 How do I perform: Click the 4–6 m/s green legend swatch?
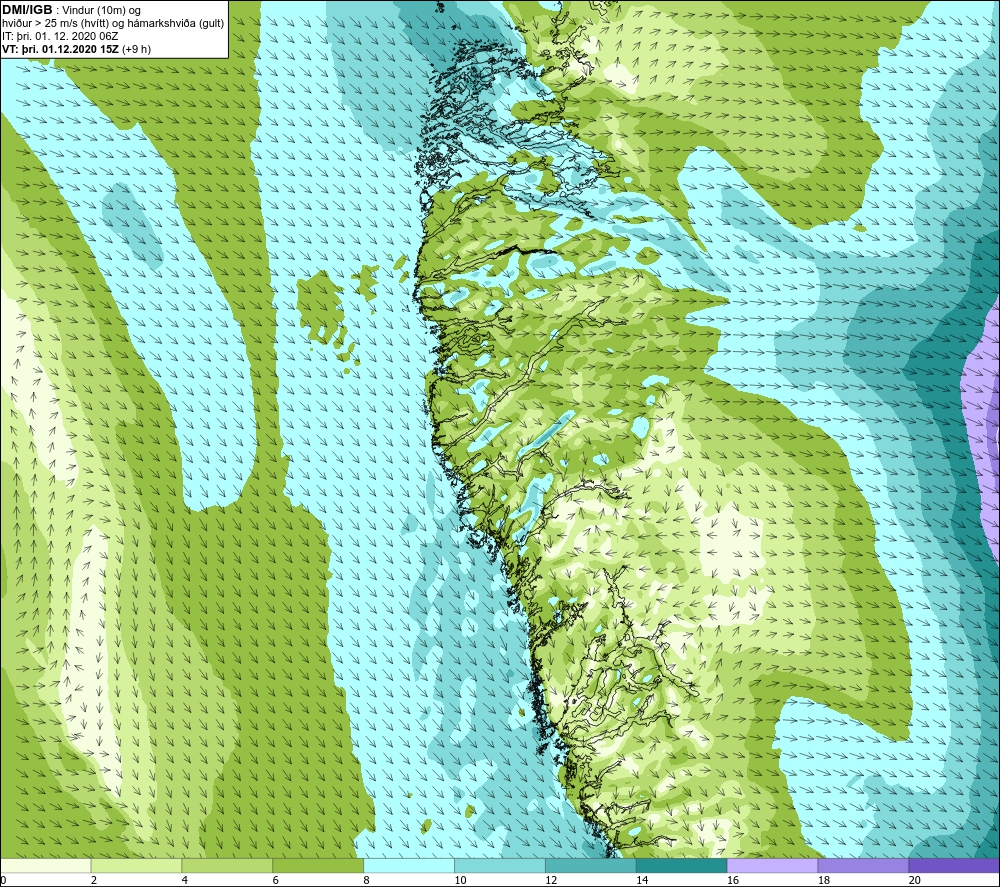pyautogui.click(x=227, y=866)
